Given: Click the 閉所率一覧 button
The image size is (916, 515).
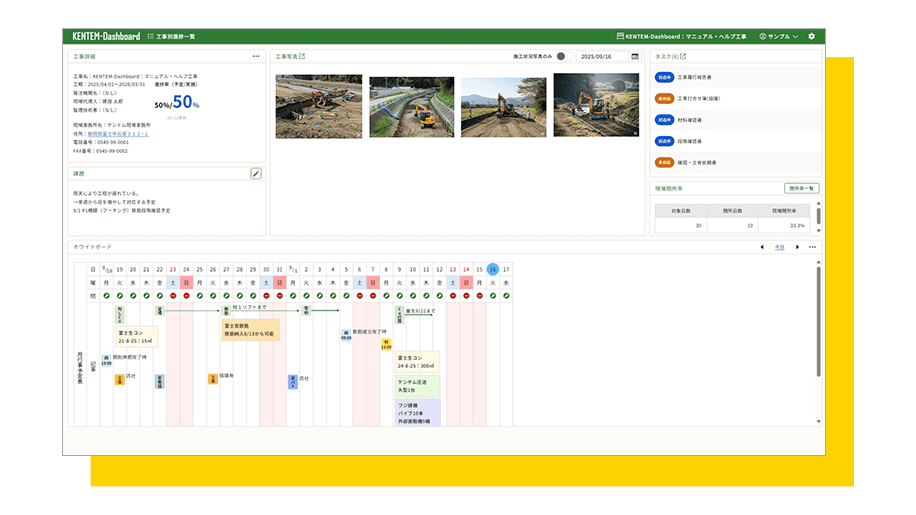Looking at the screenshot, I should click(802, 188).
